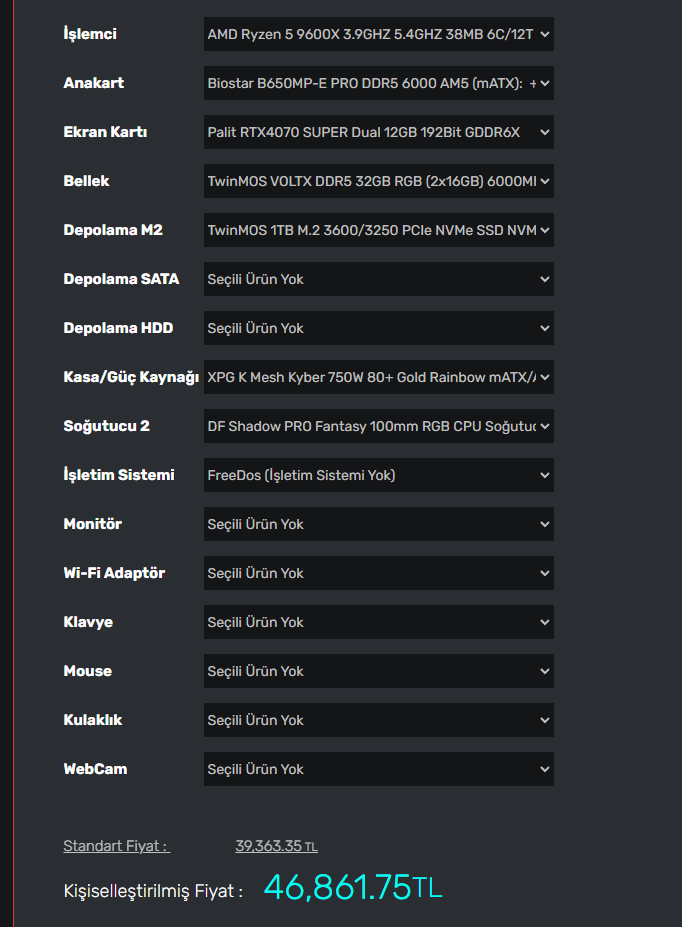Expand the Anakart motherboard selection
This screenshot has width=682, height=927.
(x=378, y=83)
